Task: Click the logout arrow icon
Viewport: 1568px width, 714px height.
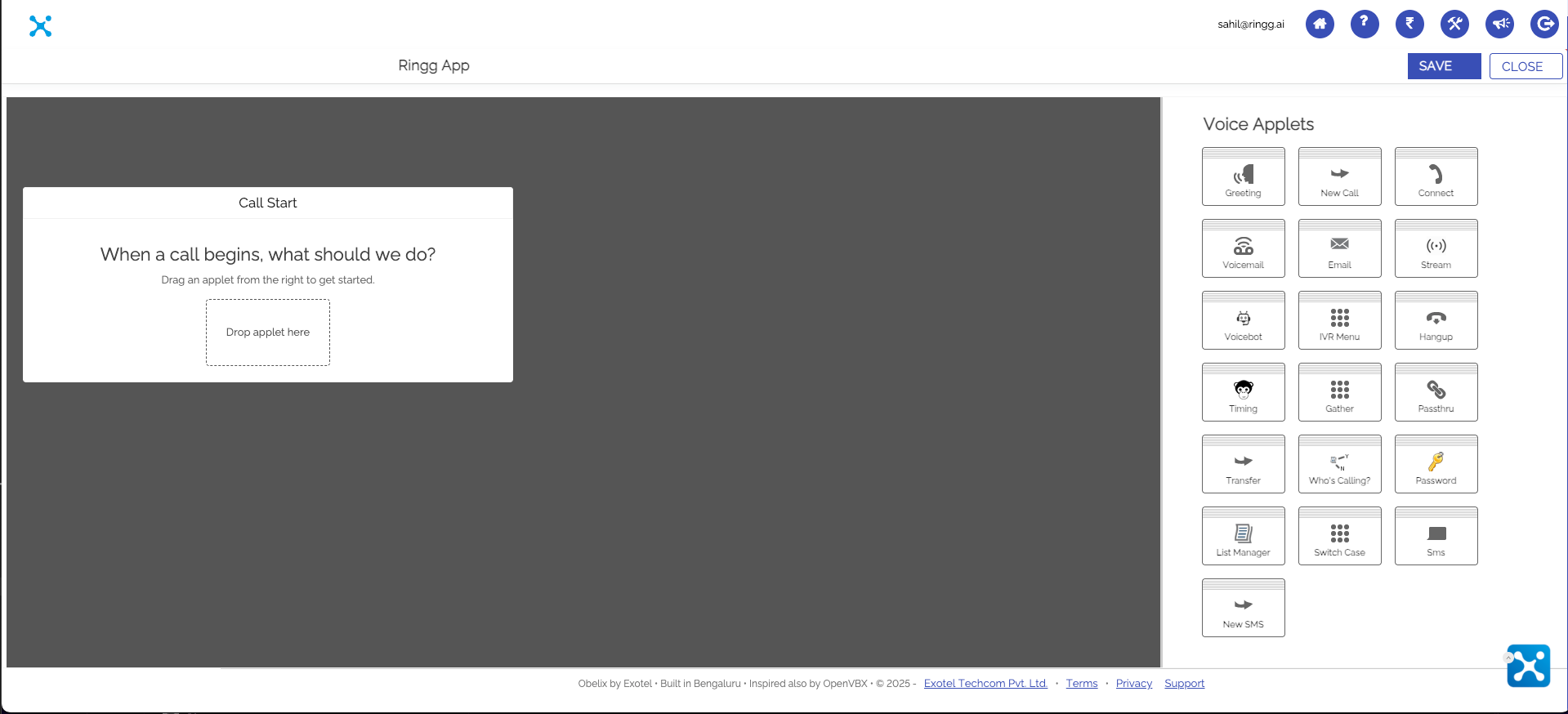Action: 1544,24
